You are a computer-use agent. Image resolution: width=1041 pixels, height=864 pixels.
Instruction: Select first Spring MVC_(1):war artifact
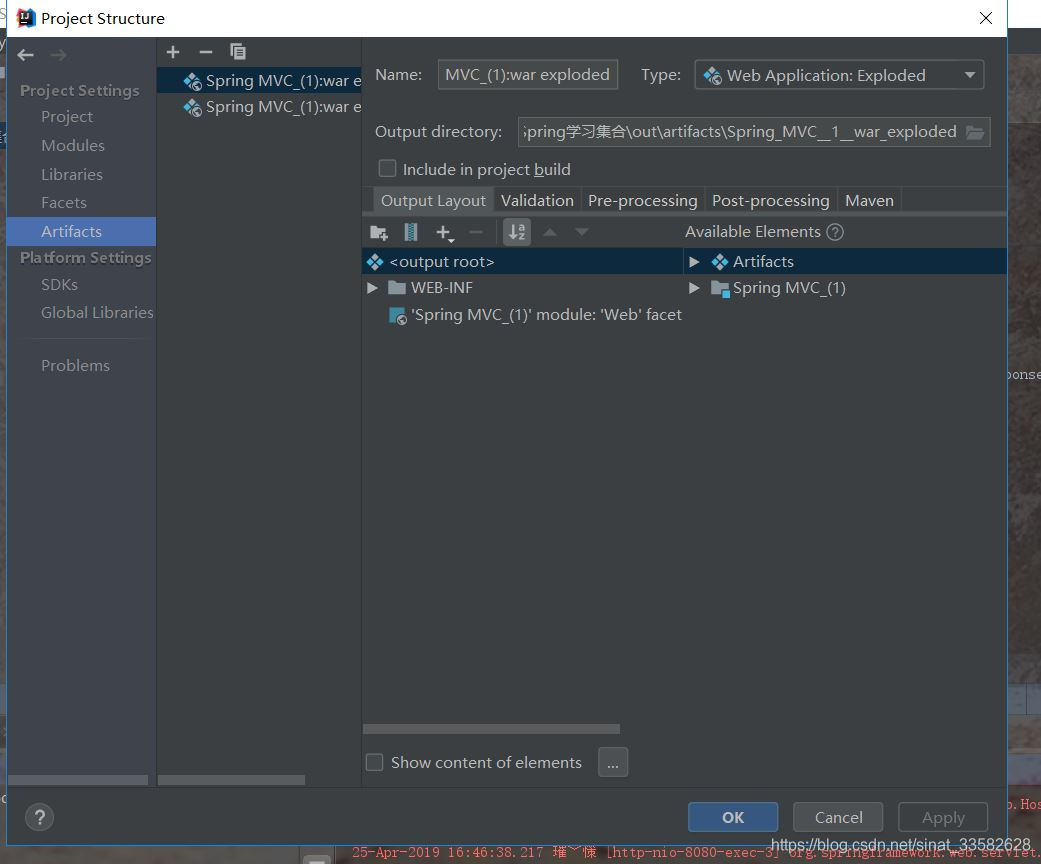coord(260,80)
